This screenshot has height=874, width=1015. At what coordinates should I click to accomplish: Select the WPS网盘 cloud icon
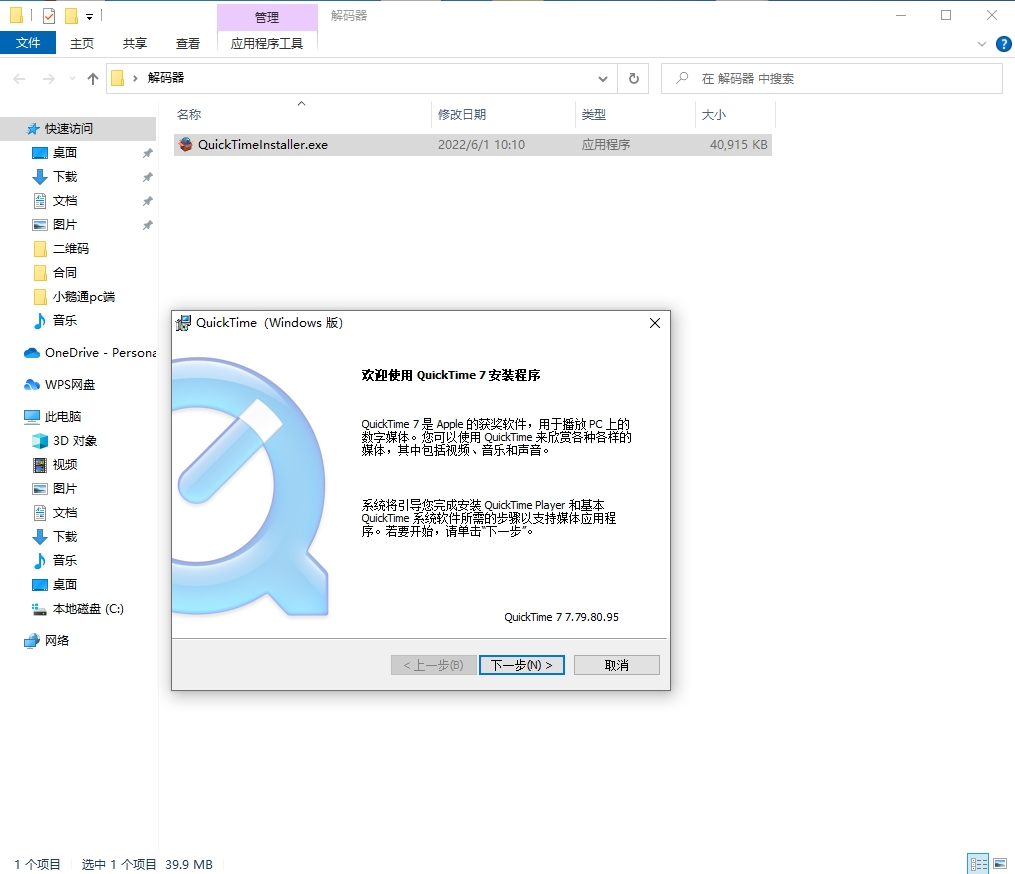coord(32,385)
